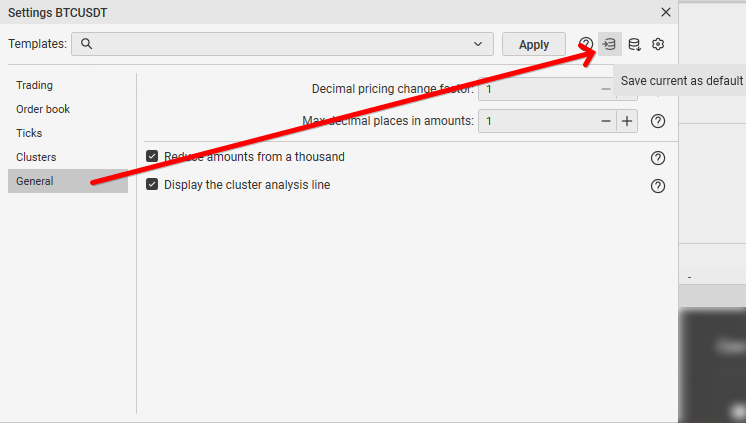Close the Settings BTCUSDT window
This screenshot has height=423, width=746.
pos(666,12)
